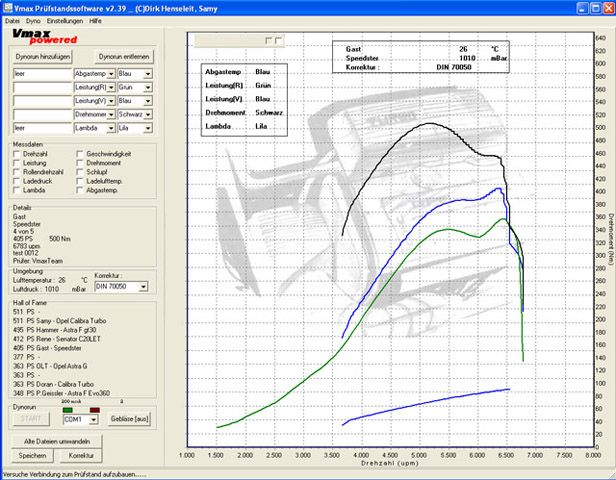Viewport: 616px width, 480px height.
Task: Click 'Prüfer: VmaxTeam' in Details
Action: tap(38, 261)
